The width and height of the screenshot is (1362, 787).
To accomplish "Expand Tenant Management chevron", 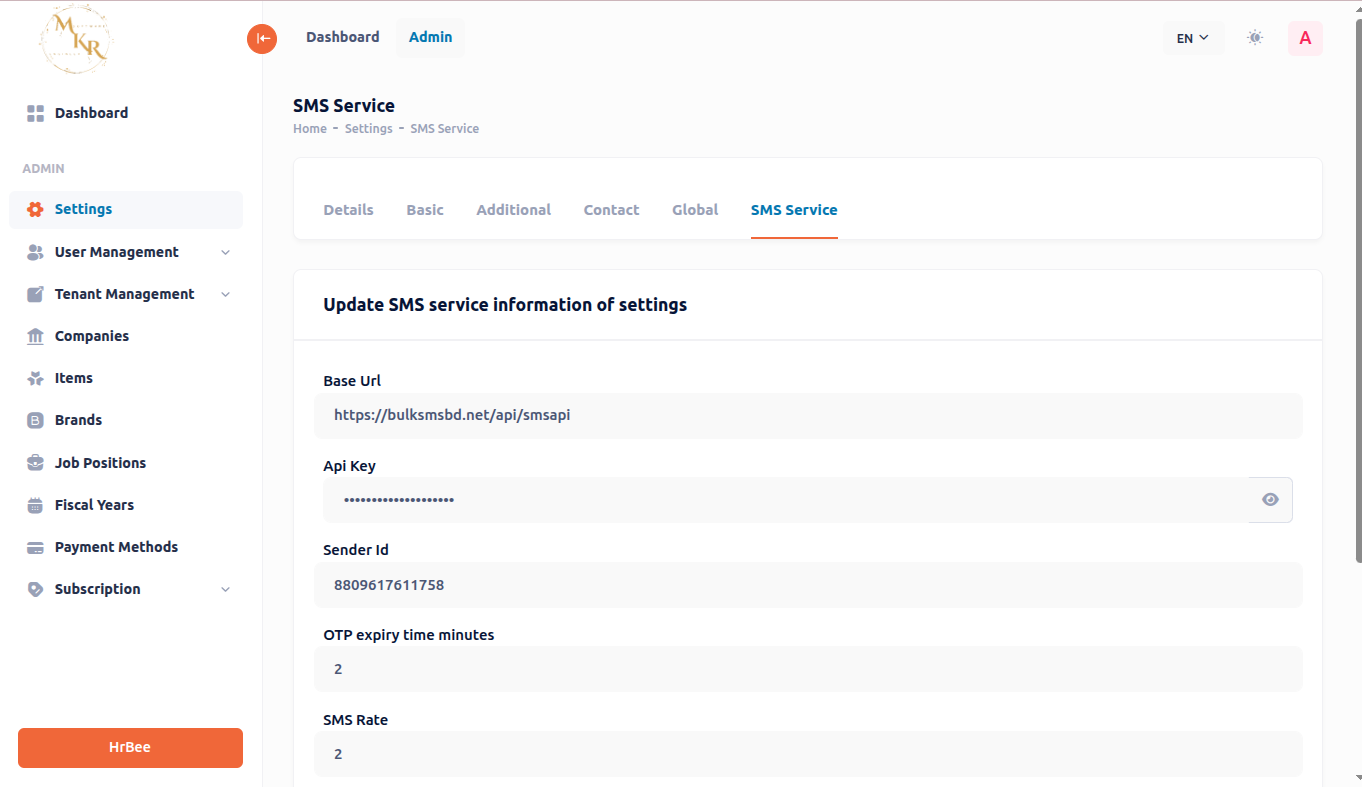I will [225, 294].
